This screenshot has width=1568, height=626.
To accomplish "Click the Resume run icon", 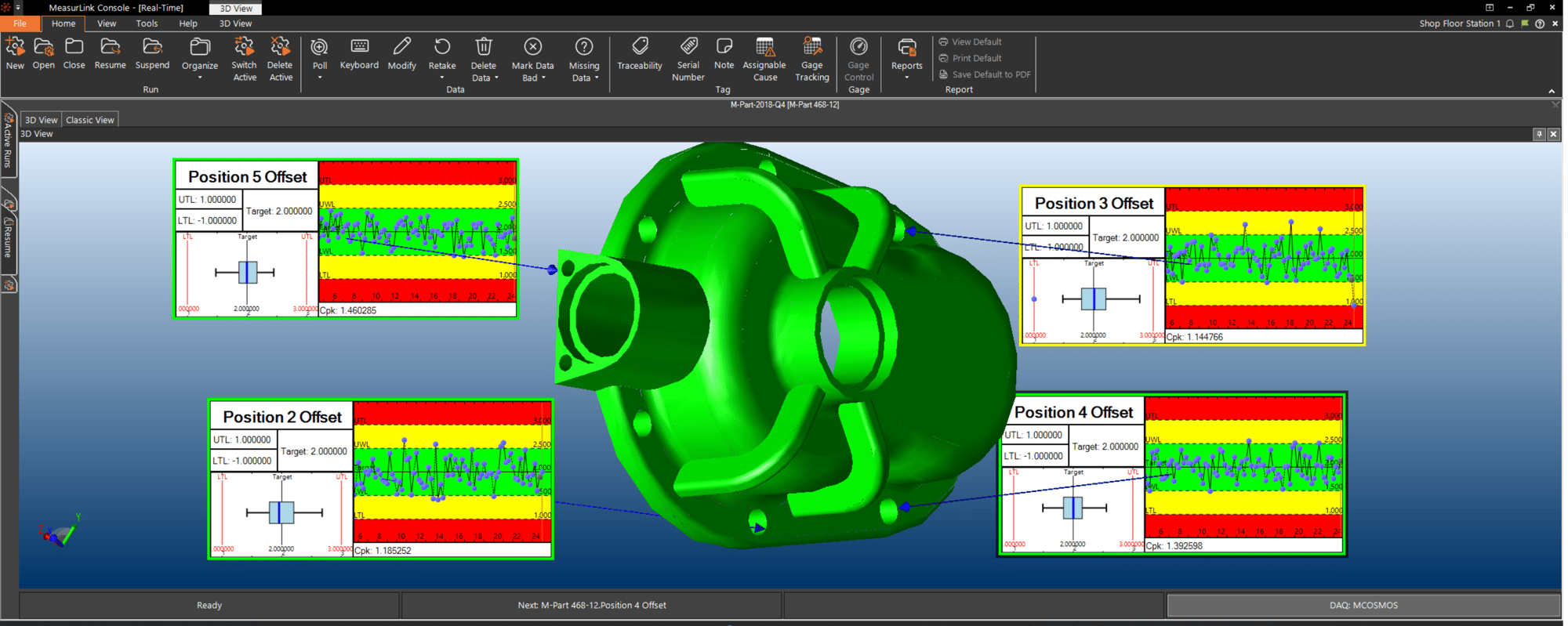I will pyautogui.click(x=111, y=53).
